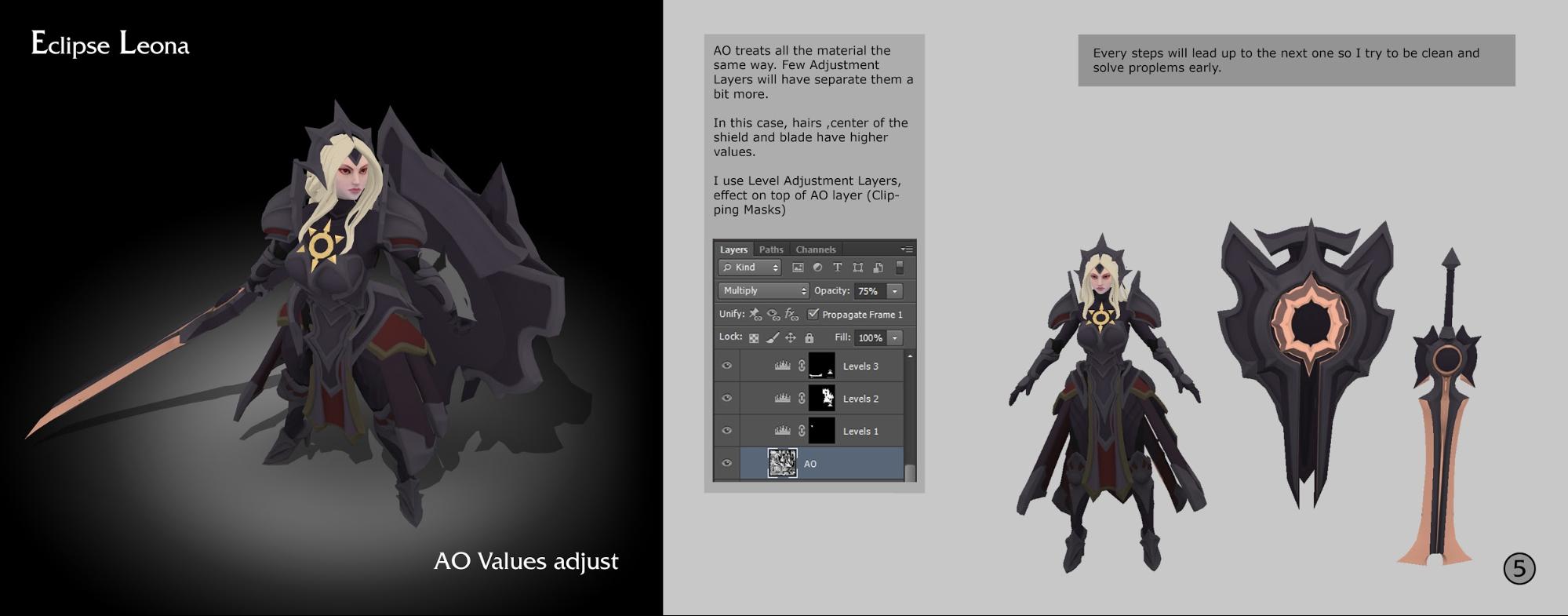
Task: Select the Levels 2 layer mask thumbnail
Action: pos(821,399)
